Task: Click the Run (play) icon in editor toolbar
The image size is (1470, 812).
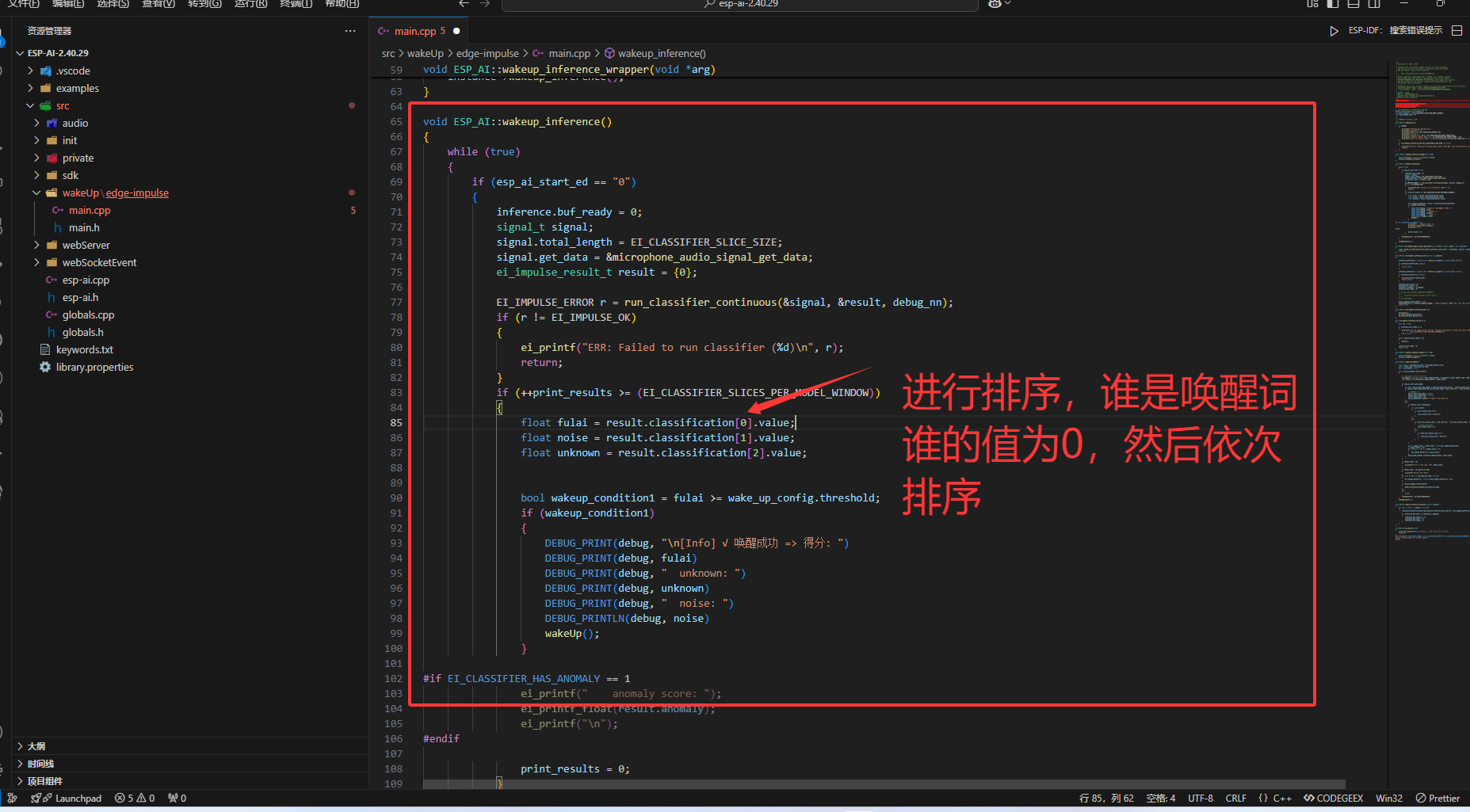Action: 1334,31
